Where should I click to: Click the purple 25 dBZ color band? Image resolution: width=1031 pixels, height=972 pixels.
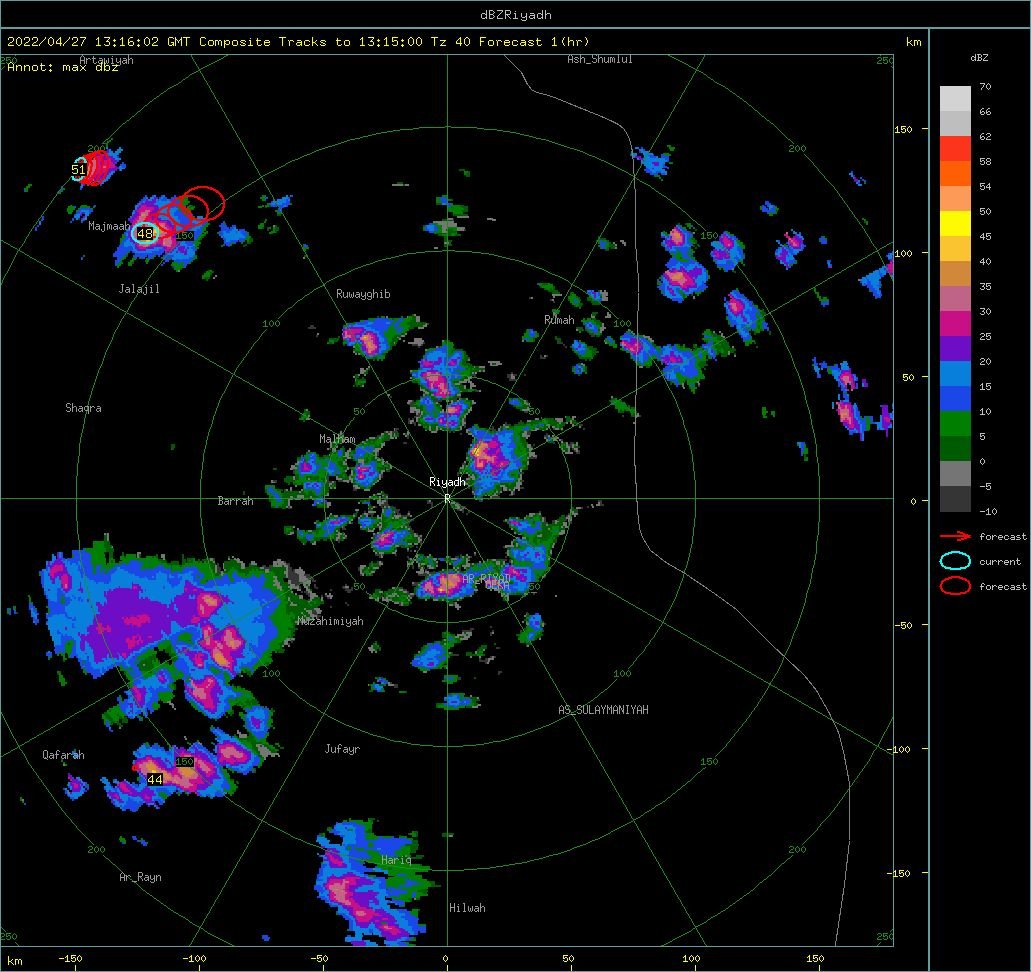(955, 349)
